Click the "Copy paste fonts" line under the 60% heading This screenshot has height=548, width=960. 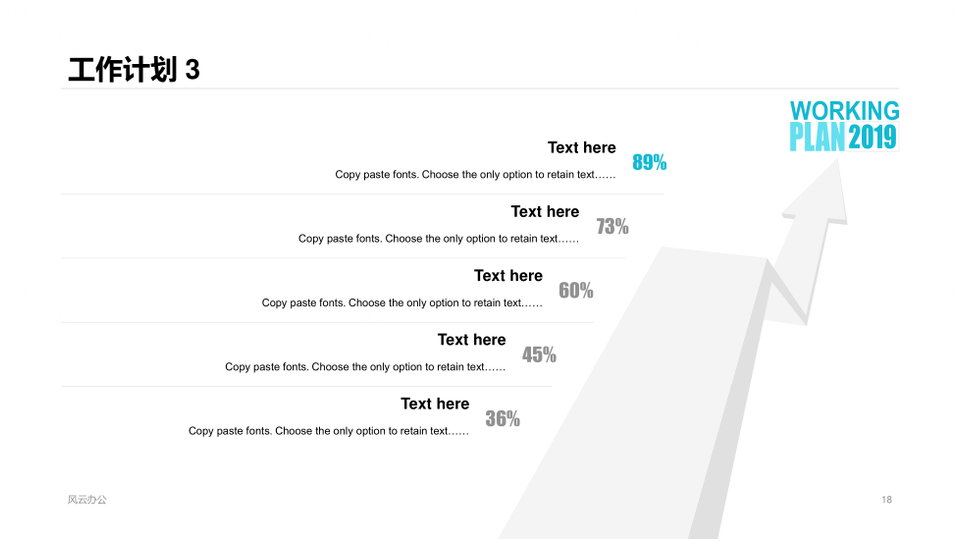402,303
